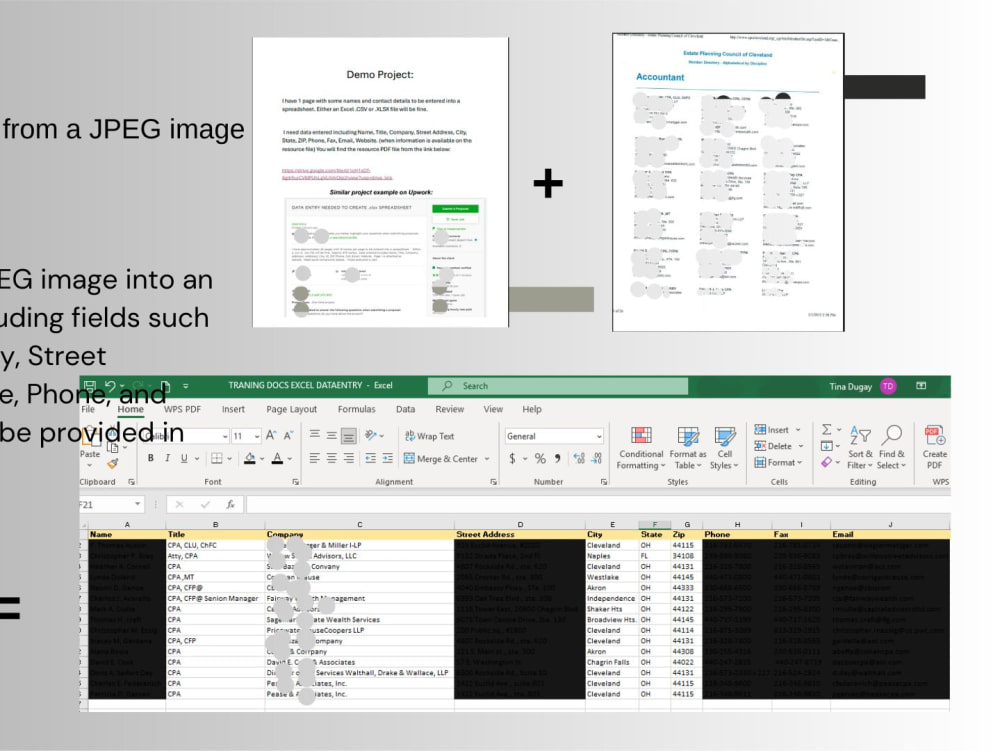Click Merge & Center button
This screenshot has width=1000, height=751.
(x=441, y=458)
